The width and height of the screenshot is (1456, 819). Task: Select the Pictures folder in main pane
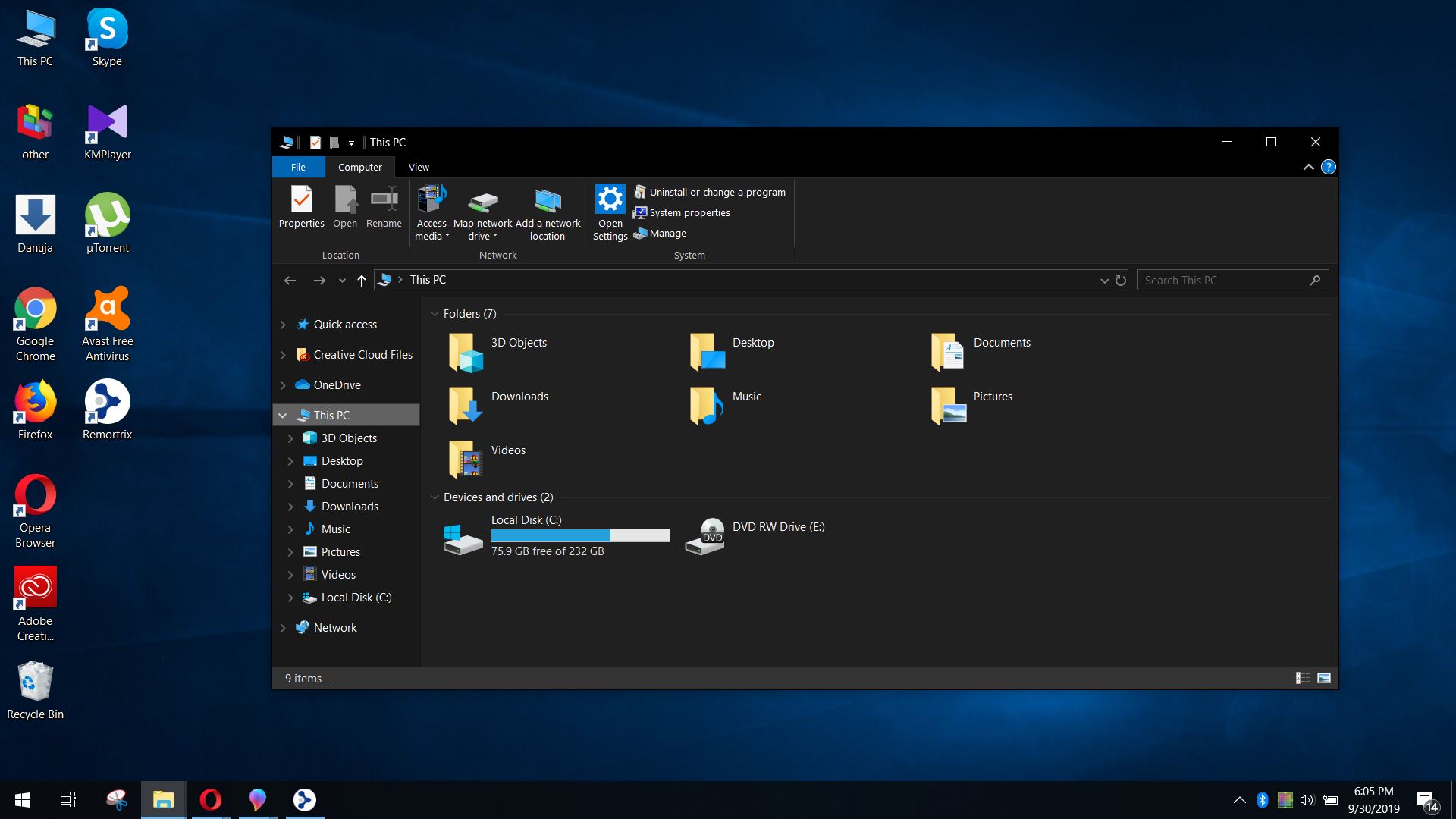pyautogui.click(x=971, y=406)
